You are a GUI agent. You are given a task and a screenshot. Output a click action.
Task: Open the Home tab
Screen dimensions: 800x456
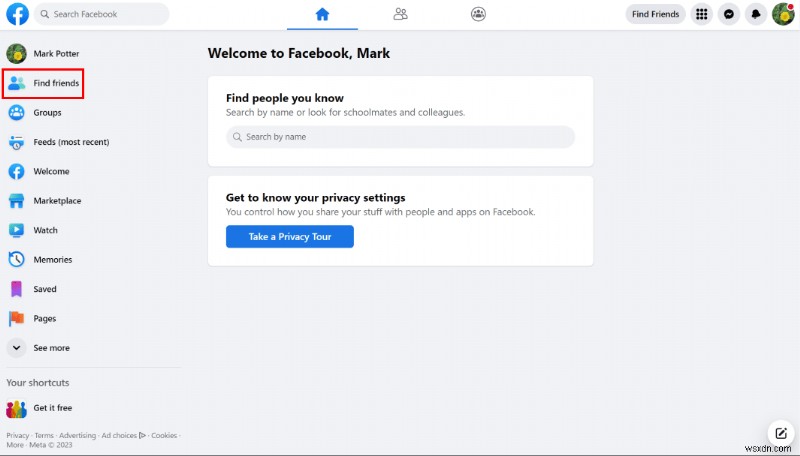coord(322,14)
